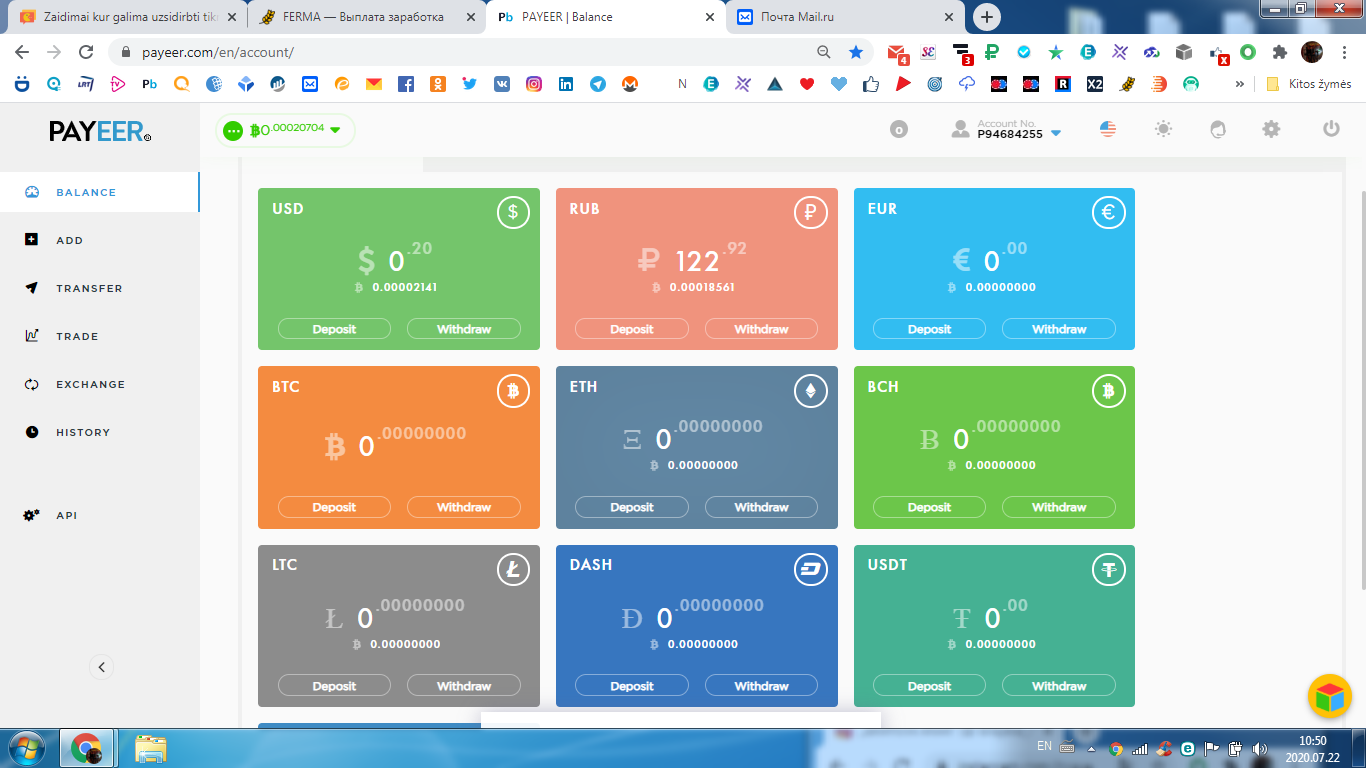Click the US flag language icon
Viewport: 1366px width, 768px height.
[x=1108, y=129]
